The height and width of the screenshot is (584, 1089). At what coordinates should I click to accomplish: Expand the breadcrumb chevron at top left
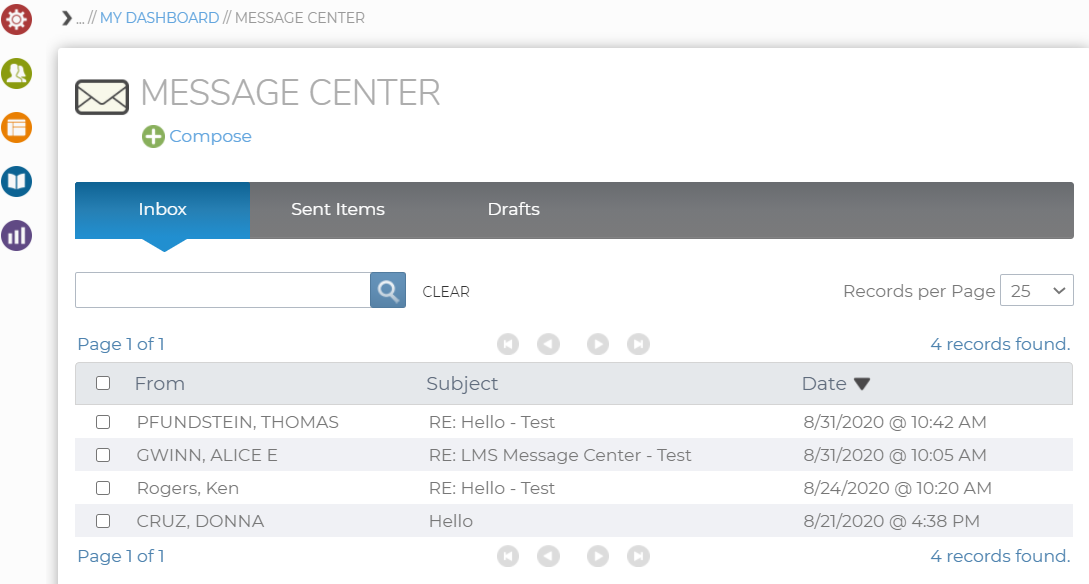point(67,18)
